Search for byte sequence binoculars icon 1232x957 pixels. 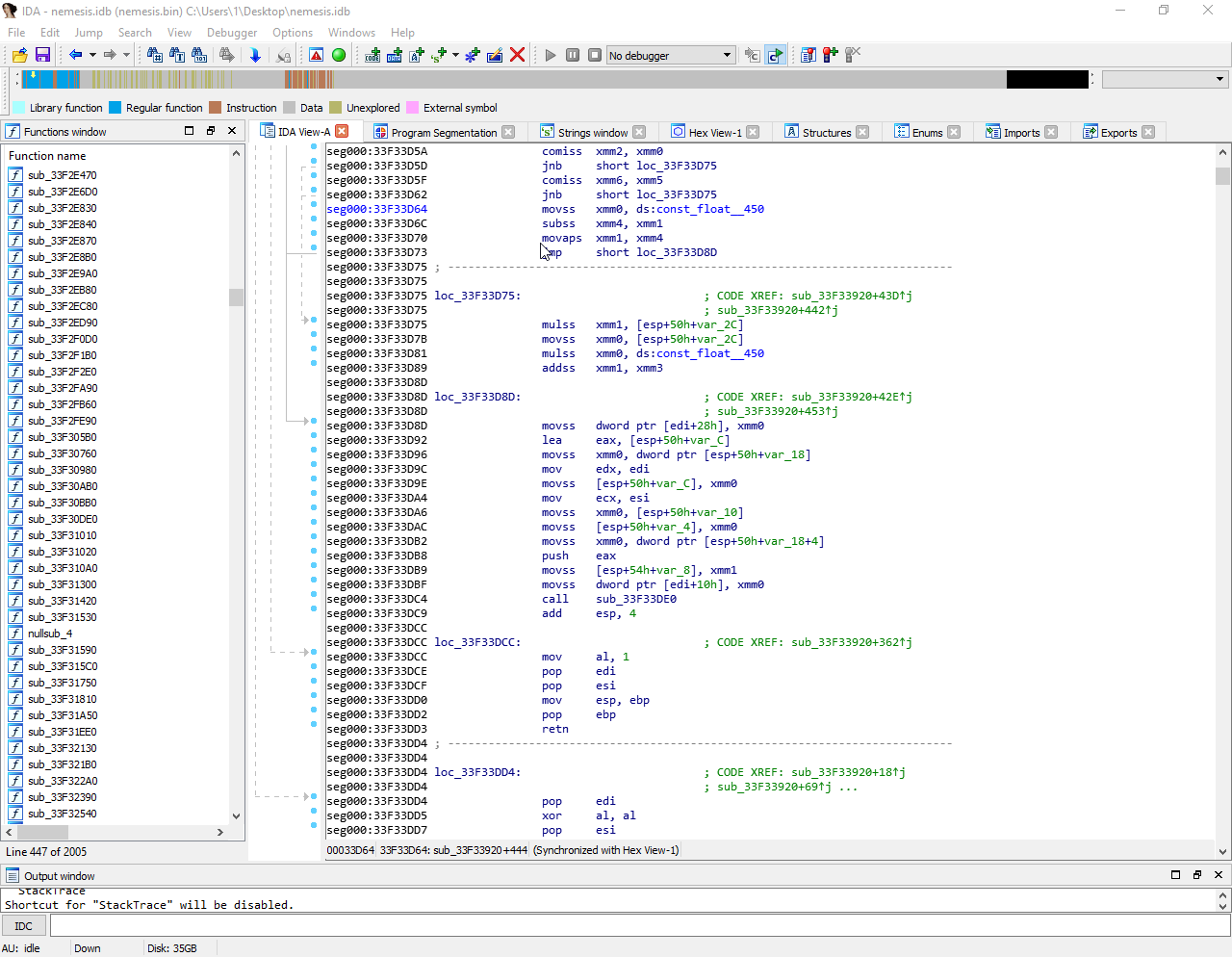(x=199, y=55)
